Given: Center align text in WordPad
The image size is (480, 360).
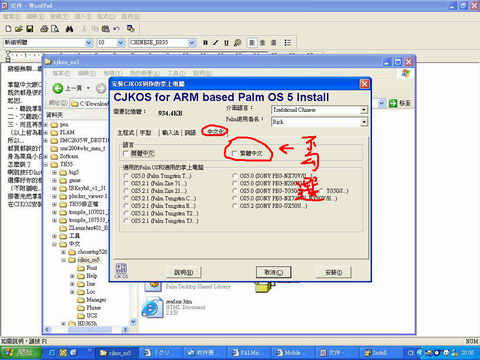Looking at the screenshot, I should (263, 43).
